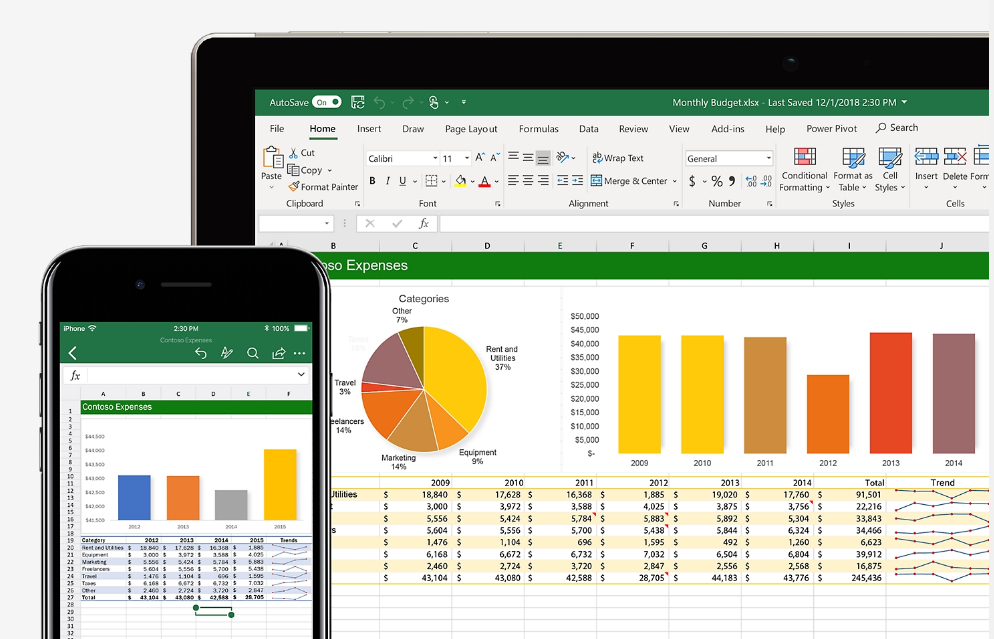The height and width of the screenshot is (639, 994).
Task: Click the yellow fill color bucket
Action: point(461,181)
